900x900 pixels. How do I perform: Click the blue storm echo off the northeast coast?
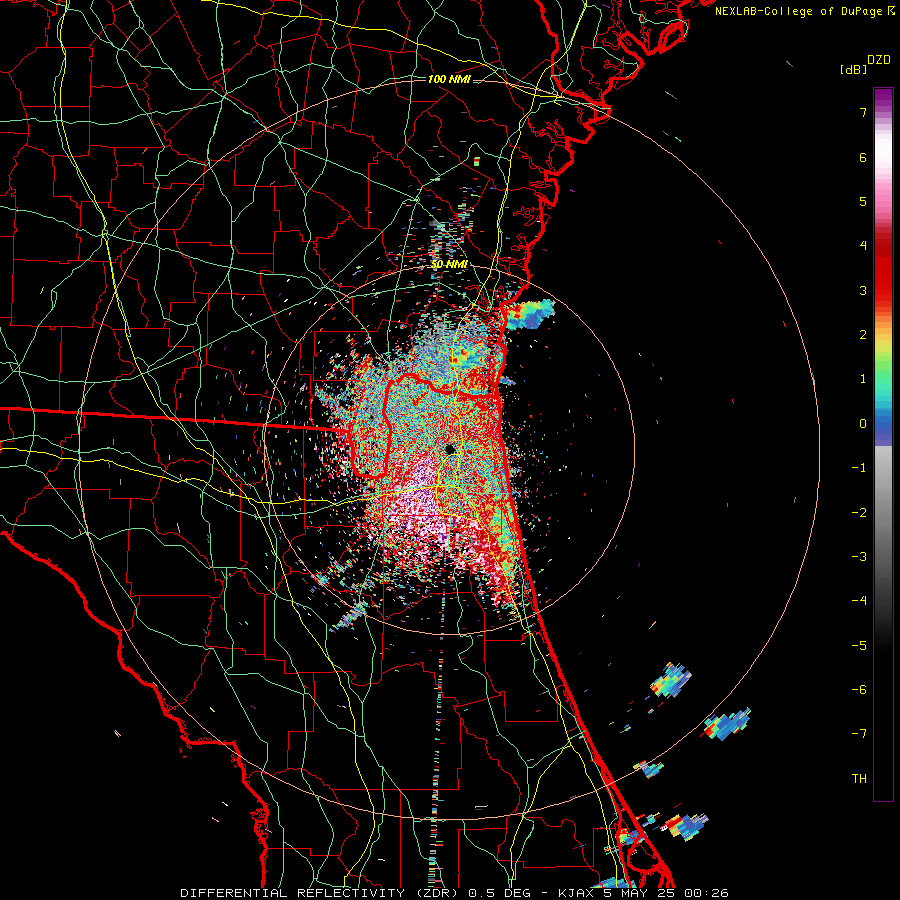point(530,314)
